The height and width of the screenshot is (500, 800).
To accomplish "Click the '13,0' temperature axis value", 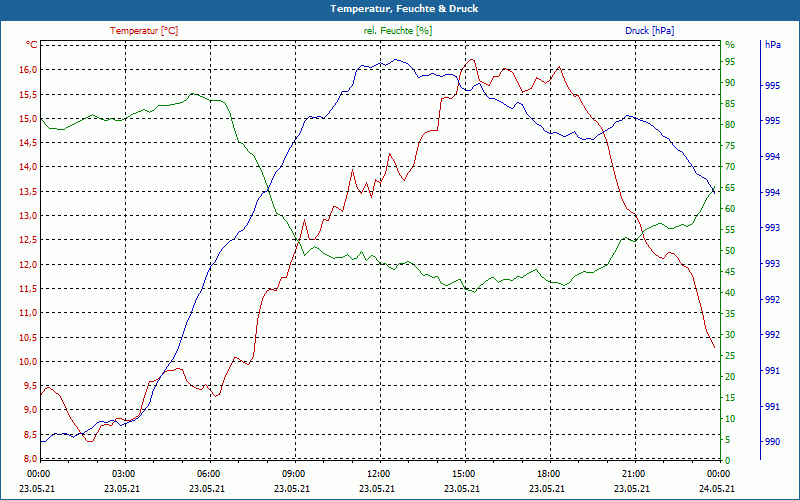I will [x=28, y=216].
